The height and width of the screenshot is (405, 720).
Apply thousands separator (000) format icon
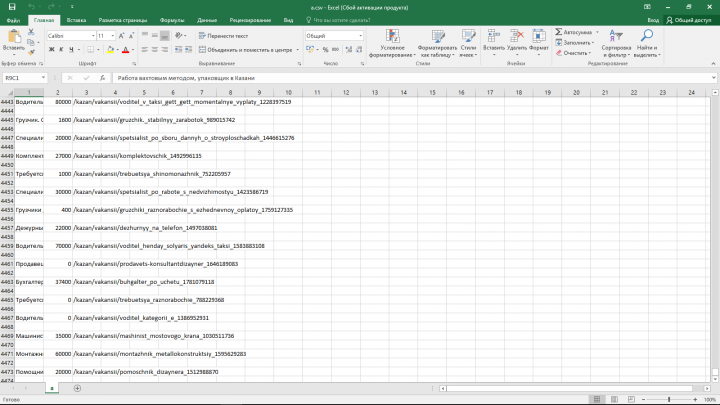pos(335,50)
